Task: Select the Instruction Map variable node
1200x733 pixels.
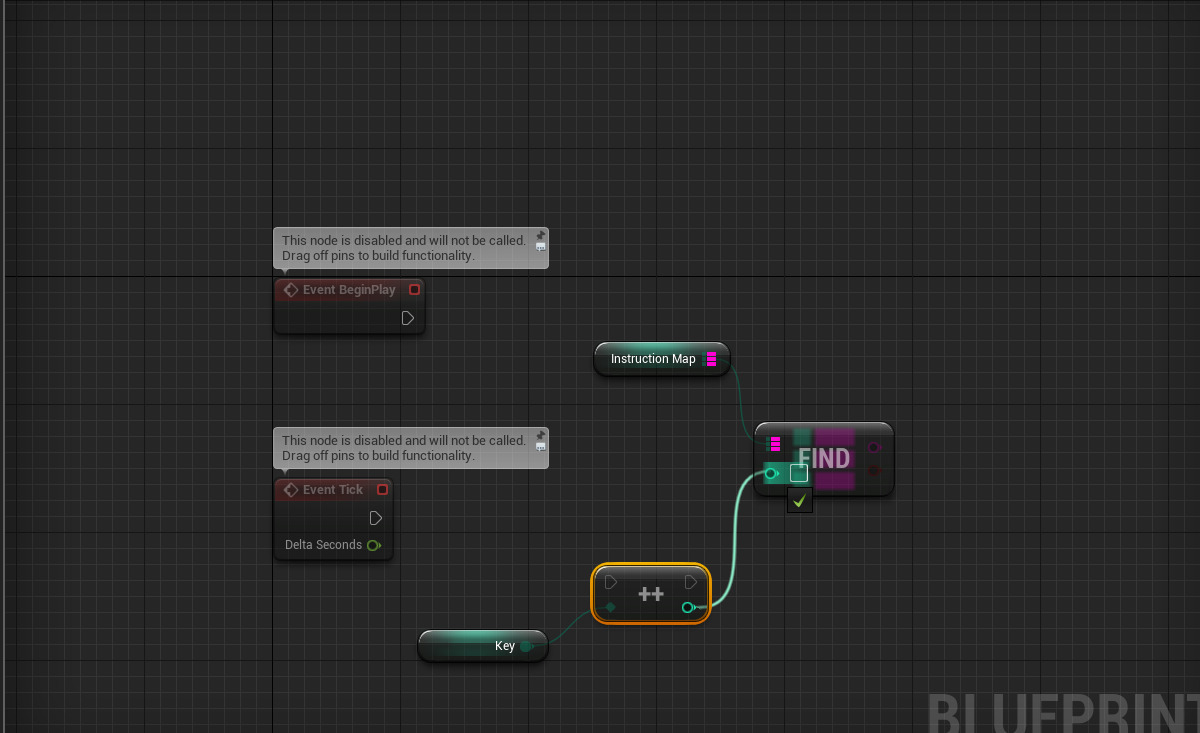Action: pyautogui.click(x=655, y=359)
